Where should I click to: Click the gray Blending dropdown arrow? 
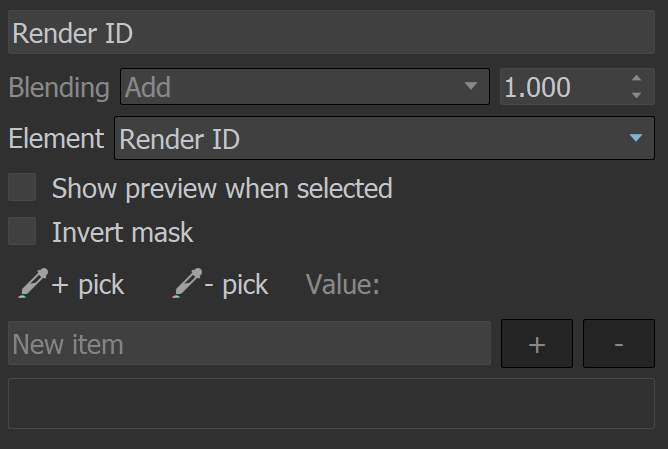coord(471,86)
